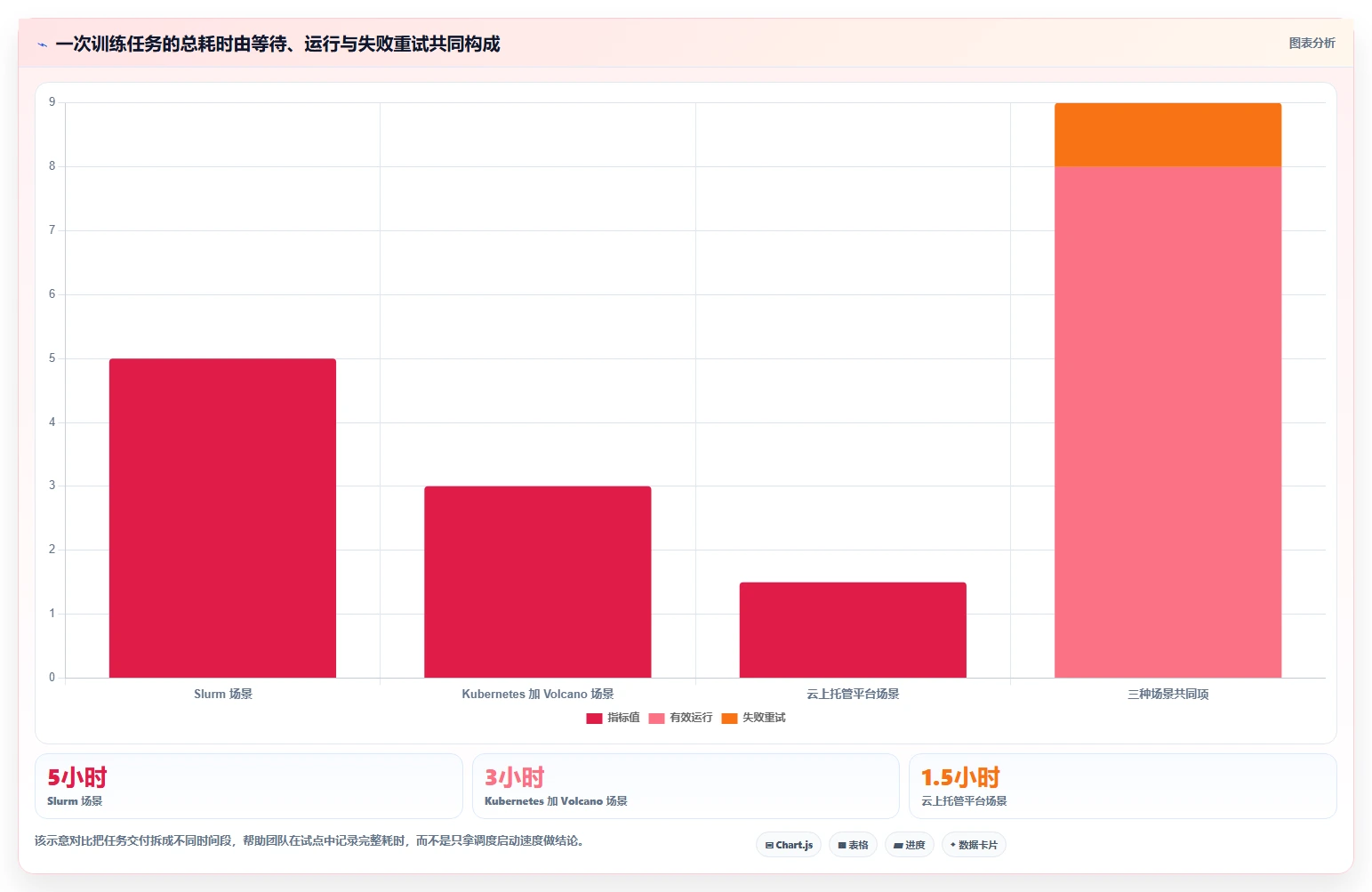Open the 5小时 Slurm data card
1372x892 pixels.
click(x=248, y=786)
